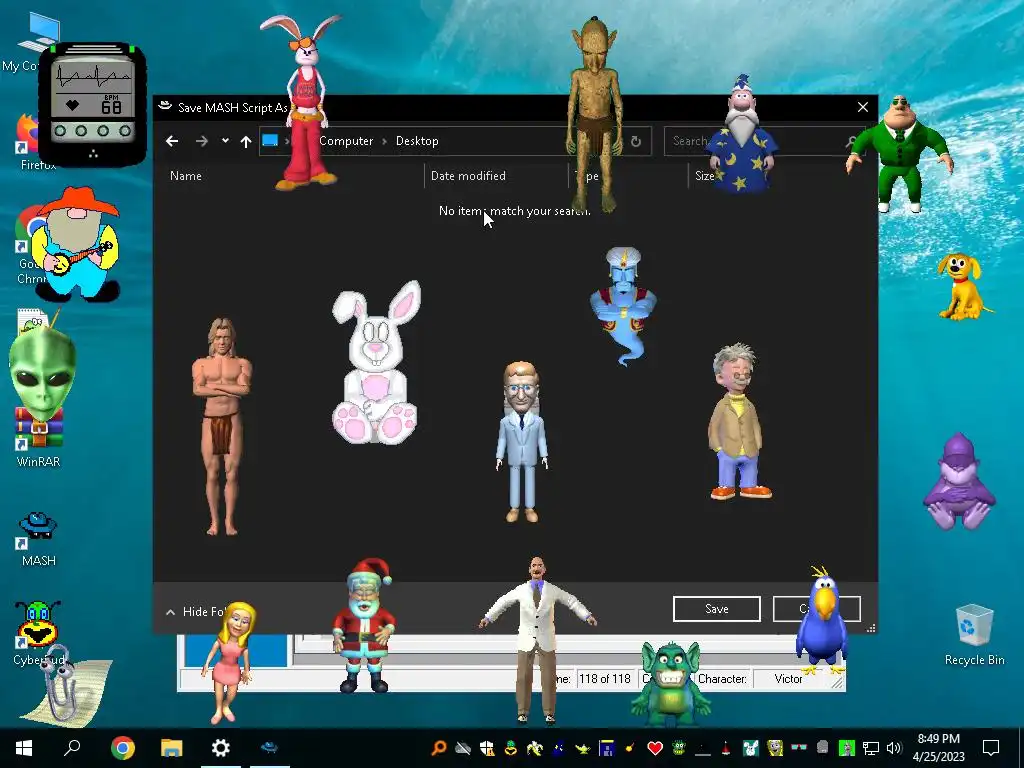Click the Merlin wizard character in starry robe

click(x=741, y=135)
